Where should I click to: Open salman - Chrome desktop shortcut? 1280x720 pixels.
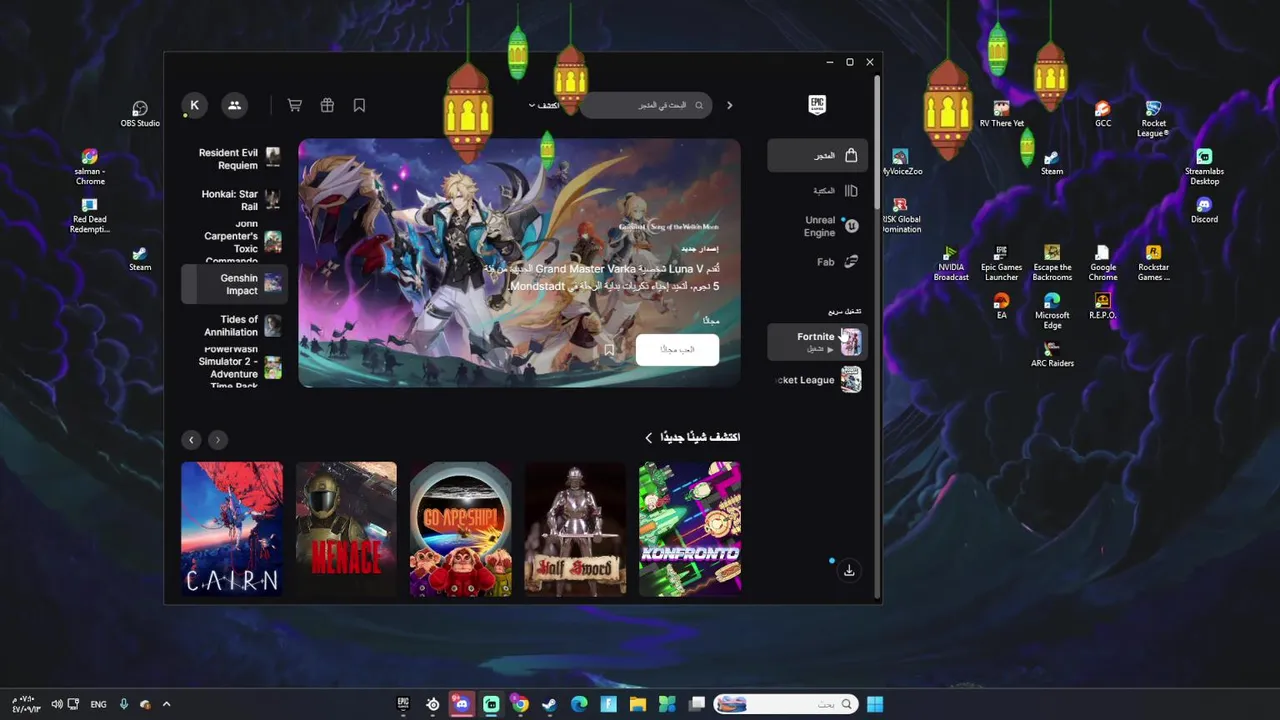click(x=90, y=167)
